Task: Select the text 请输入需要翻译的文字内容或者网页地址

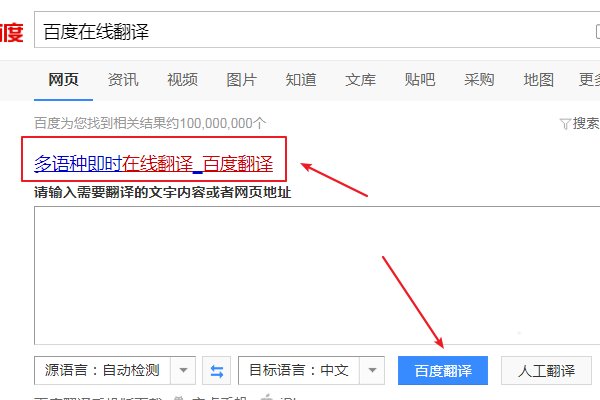Action: pos(163,192)
